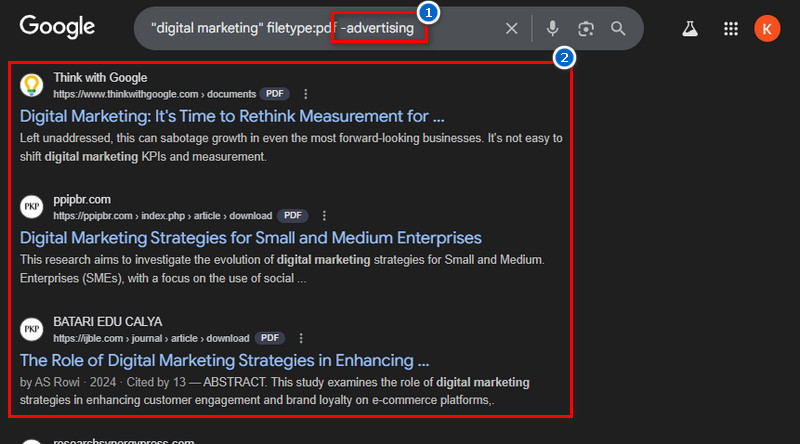Click the thinkwithgoogle.com documents URL
Image resolution: width=800 pixels, height=444 pixels.
[x=155, y=94]
